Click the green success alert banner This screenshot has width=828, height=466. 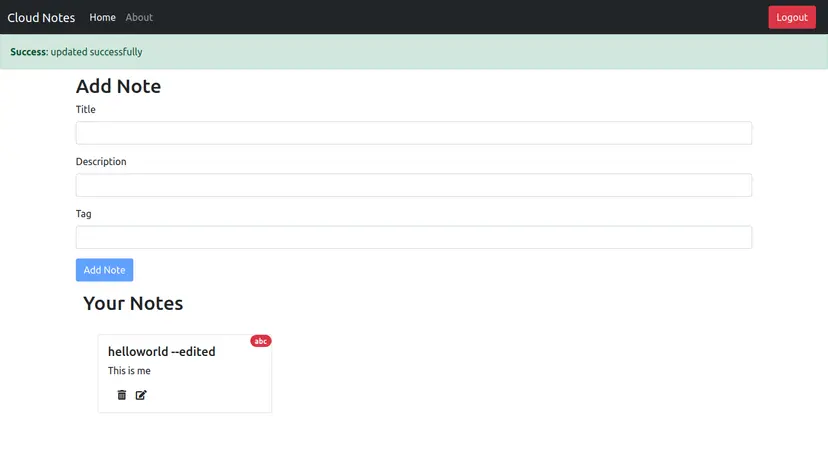point(413,52)
